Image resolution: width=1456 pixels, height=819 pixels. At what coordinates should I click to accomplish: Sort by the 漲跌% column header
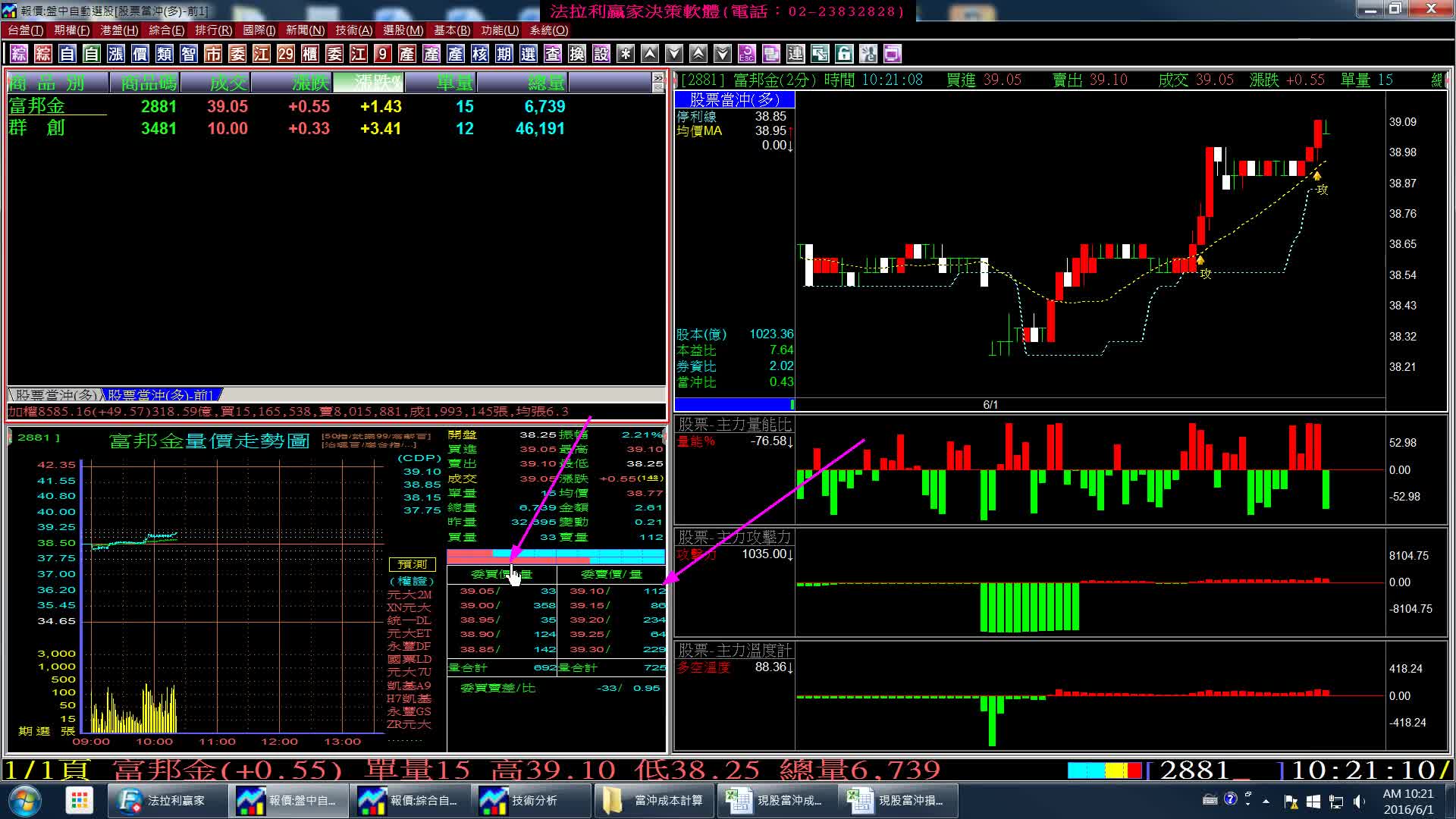pos(369,83)
